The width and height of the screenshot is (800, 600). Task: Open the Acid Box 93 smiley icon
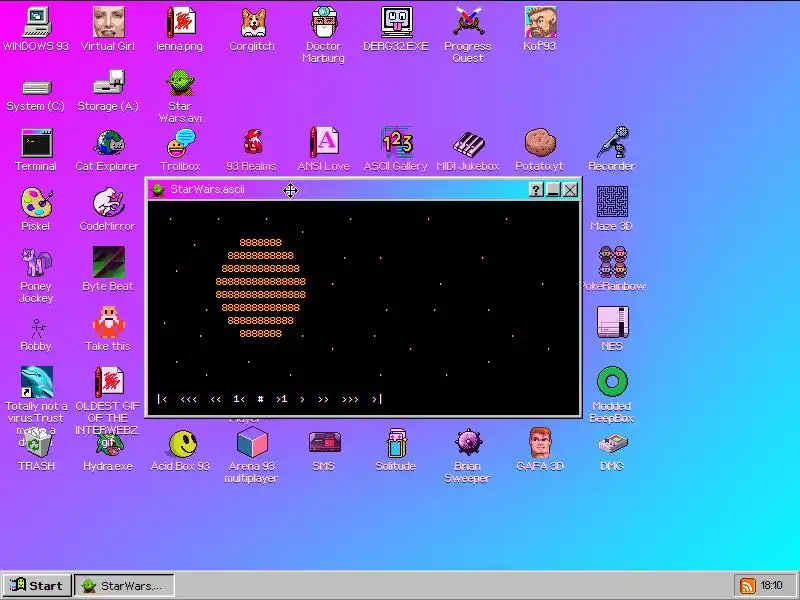pyautogui.click(x=180, y=450)
